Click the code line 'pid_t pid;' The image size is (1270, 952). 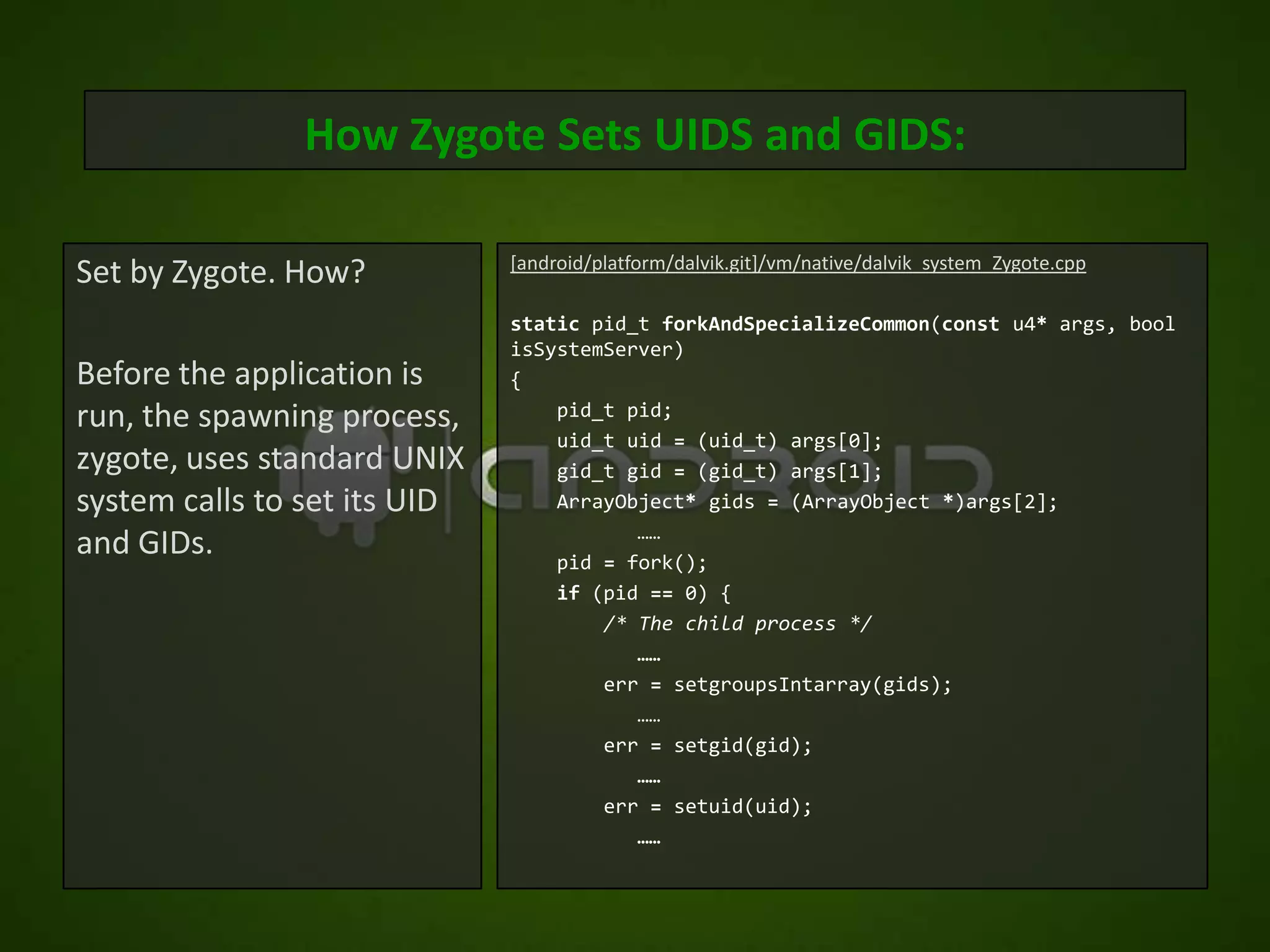pos(614,410)
